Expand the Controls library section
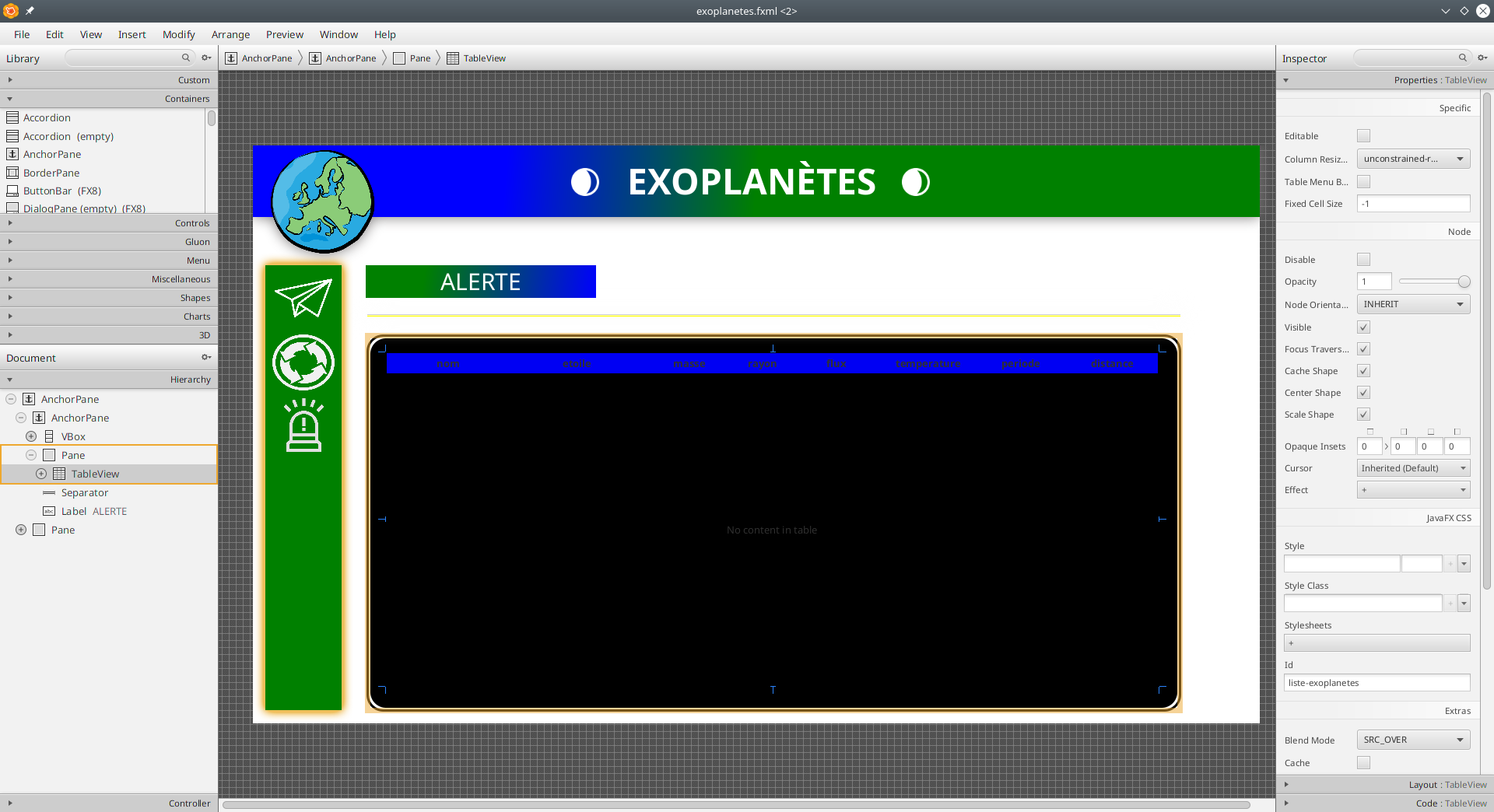This screenshot has width=1494, height=812. coord(109,223)
